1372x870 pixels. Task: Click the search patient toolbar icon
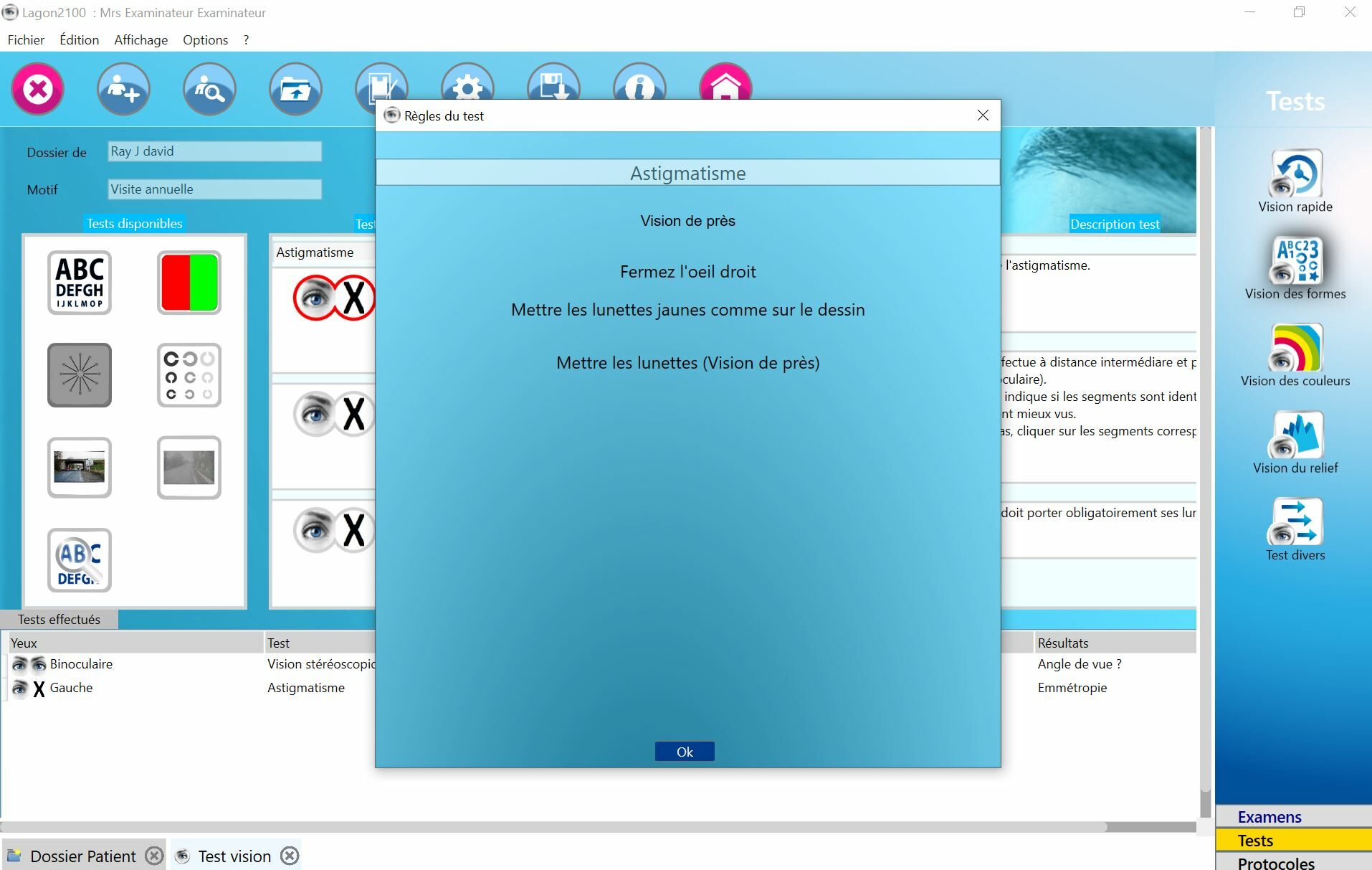[x=209, y=90]
